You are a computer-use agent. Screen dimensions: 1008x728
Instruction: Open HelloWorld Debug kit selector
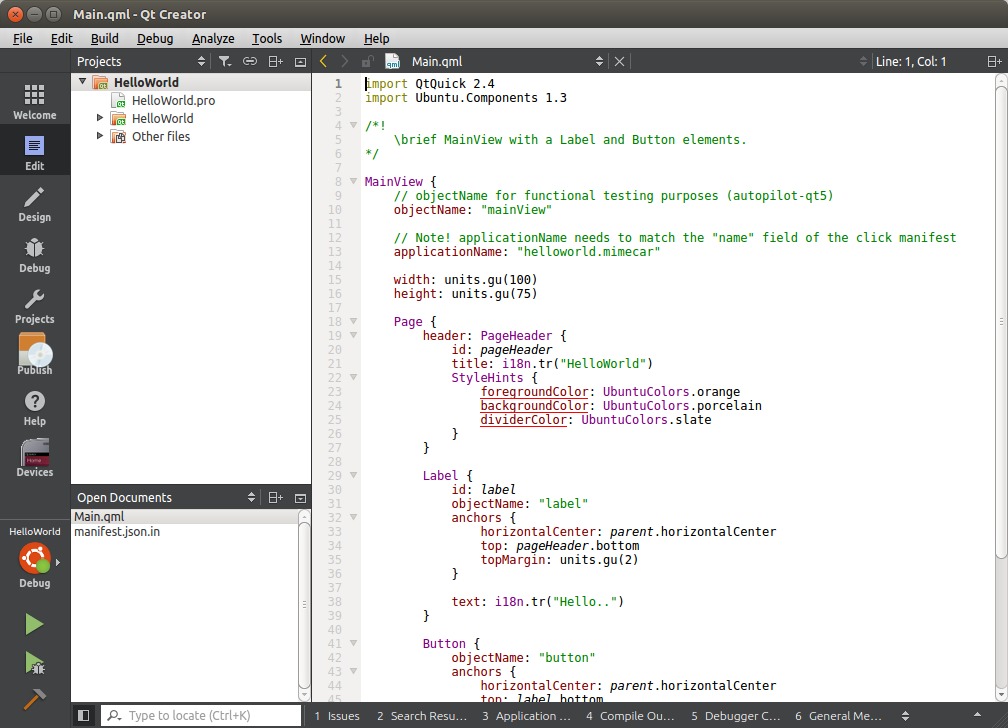click(35, 558)
